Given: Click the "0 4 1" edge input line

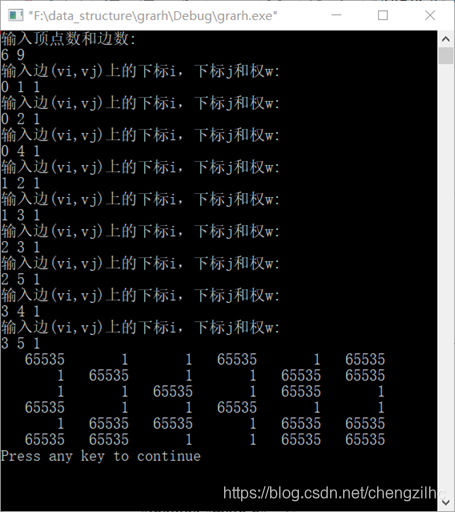Looking at the screenshot, I should (x=21, y=151).
